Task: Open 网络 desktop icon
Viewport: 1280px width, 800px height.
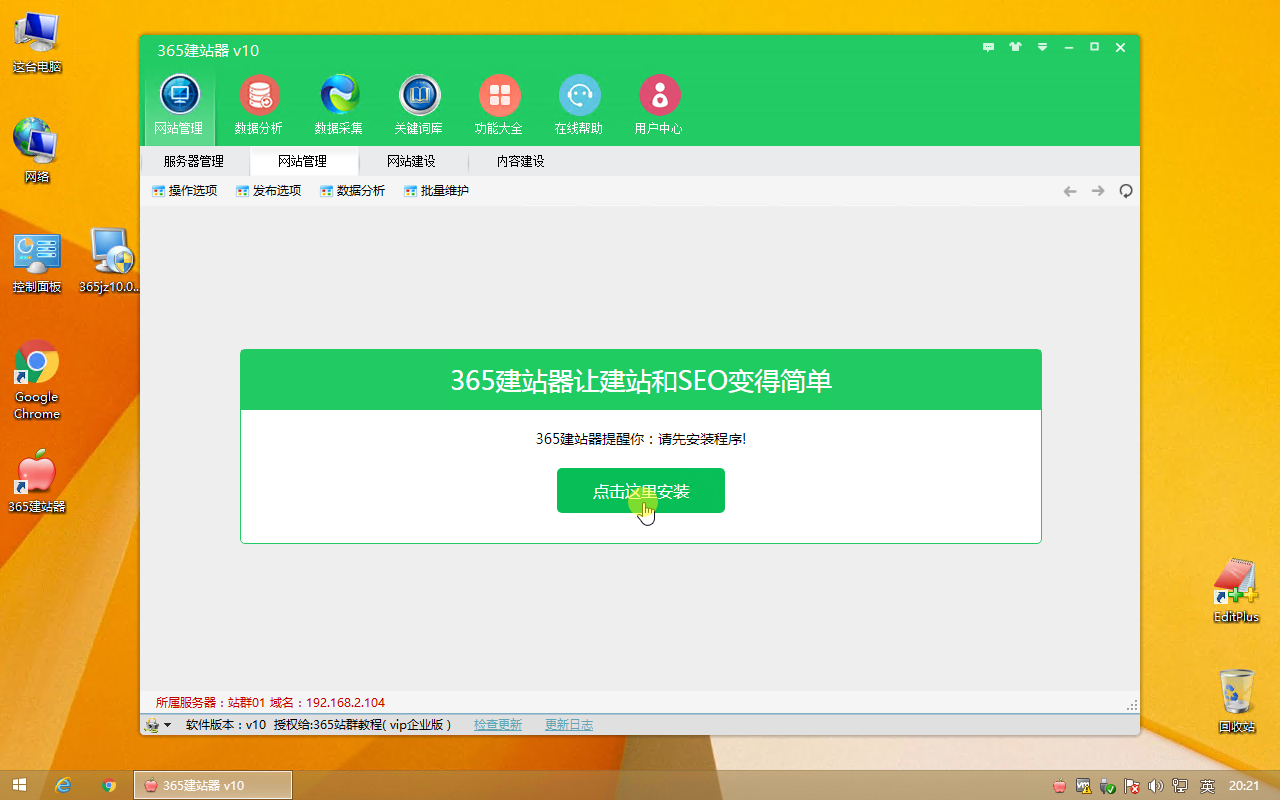Action: (x=37, y=151)
